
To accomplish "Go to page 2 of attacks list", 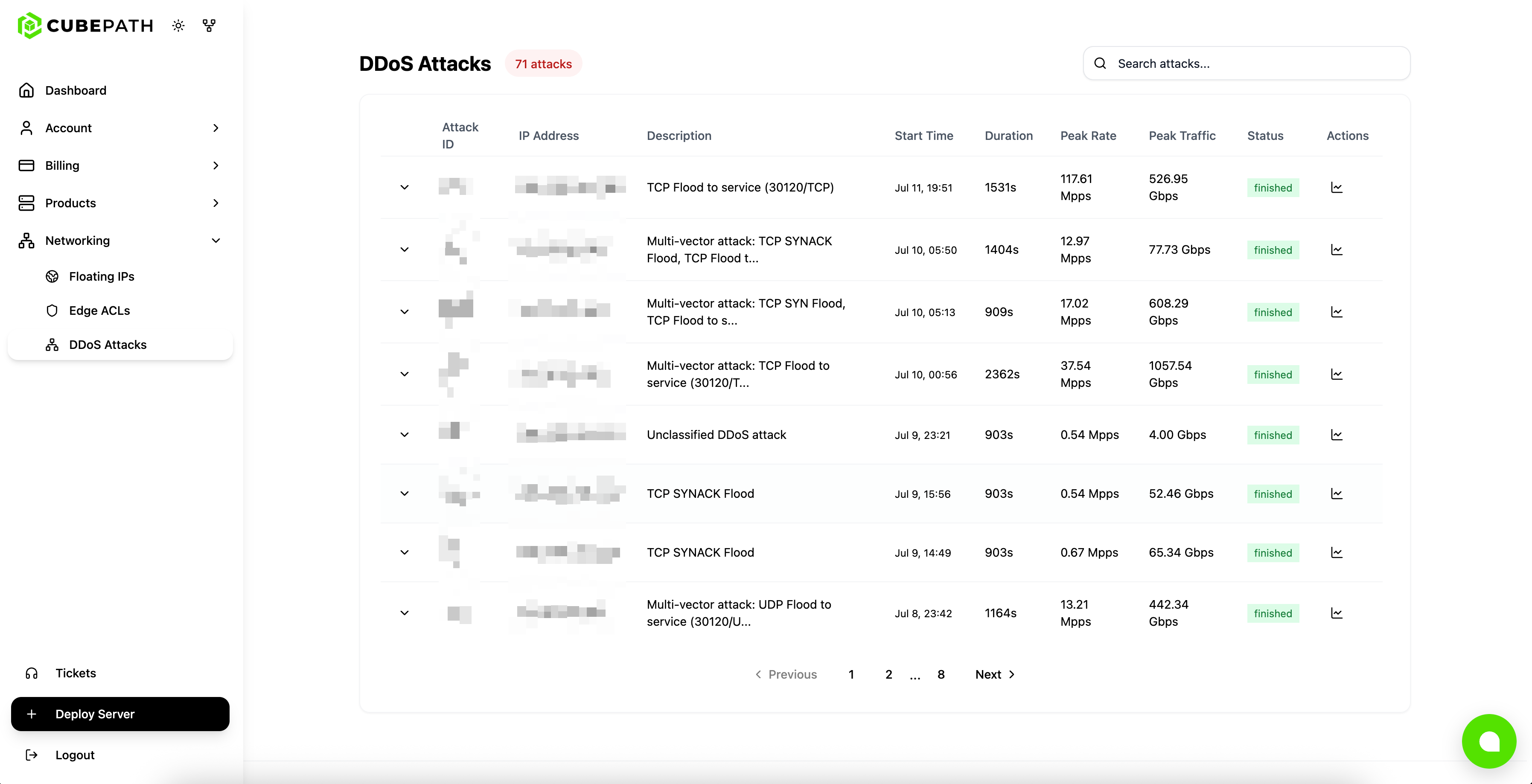I will click(x=888, y=674).
